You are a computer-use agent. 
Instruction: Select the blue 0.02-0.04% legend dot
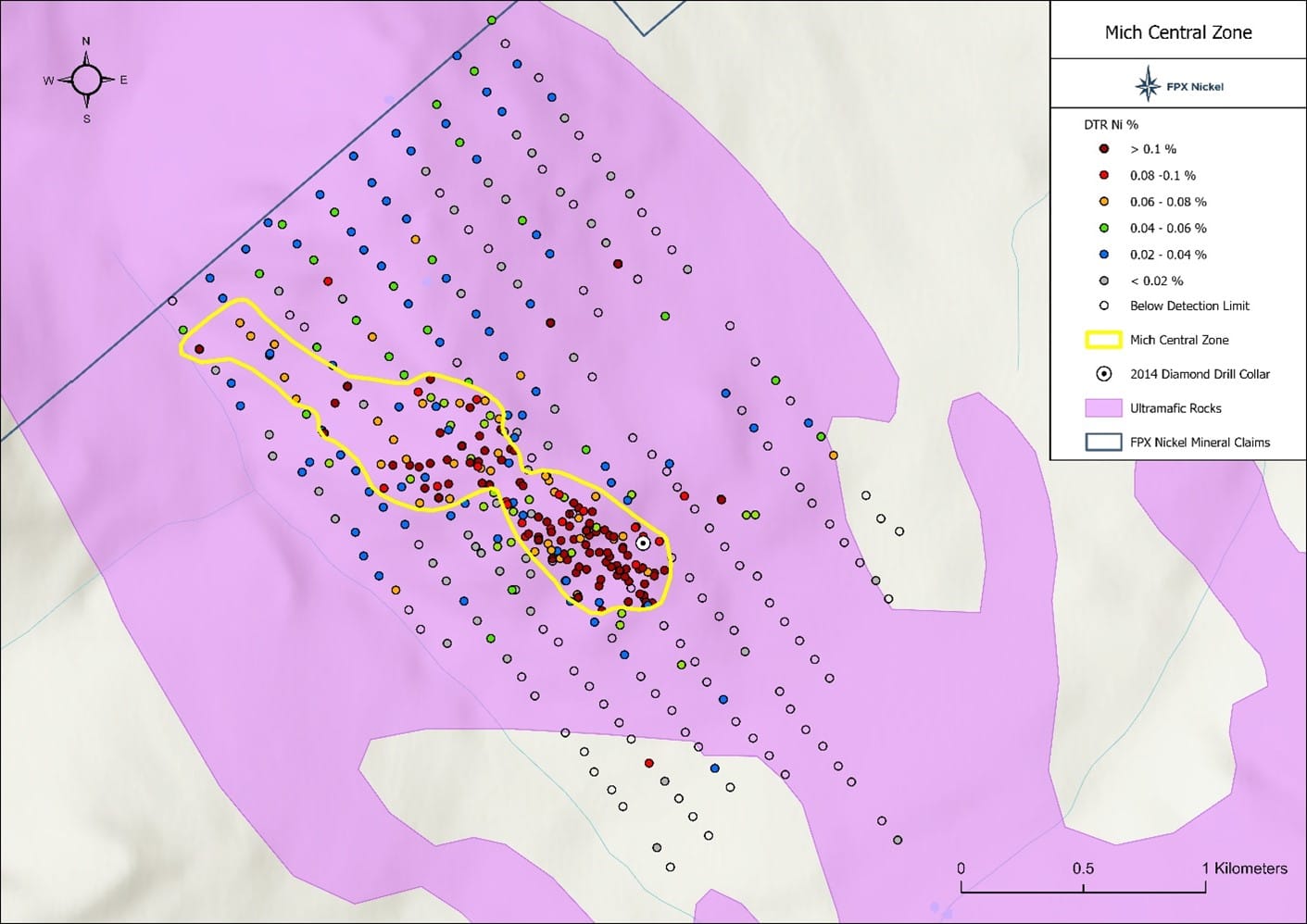click(1103, 254)
